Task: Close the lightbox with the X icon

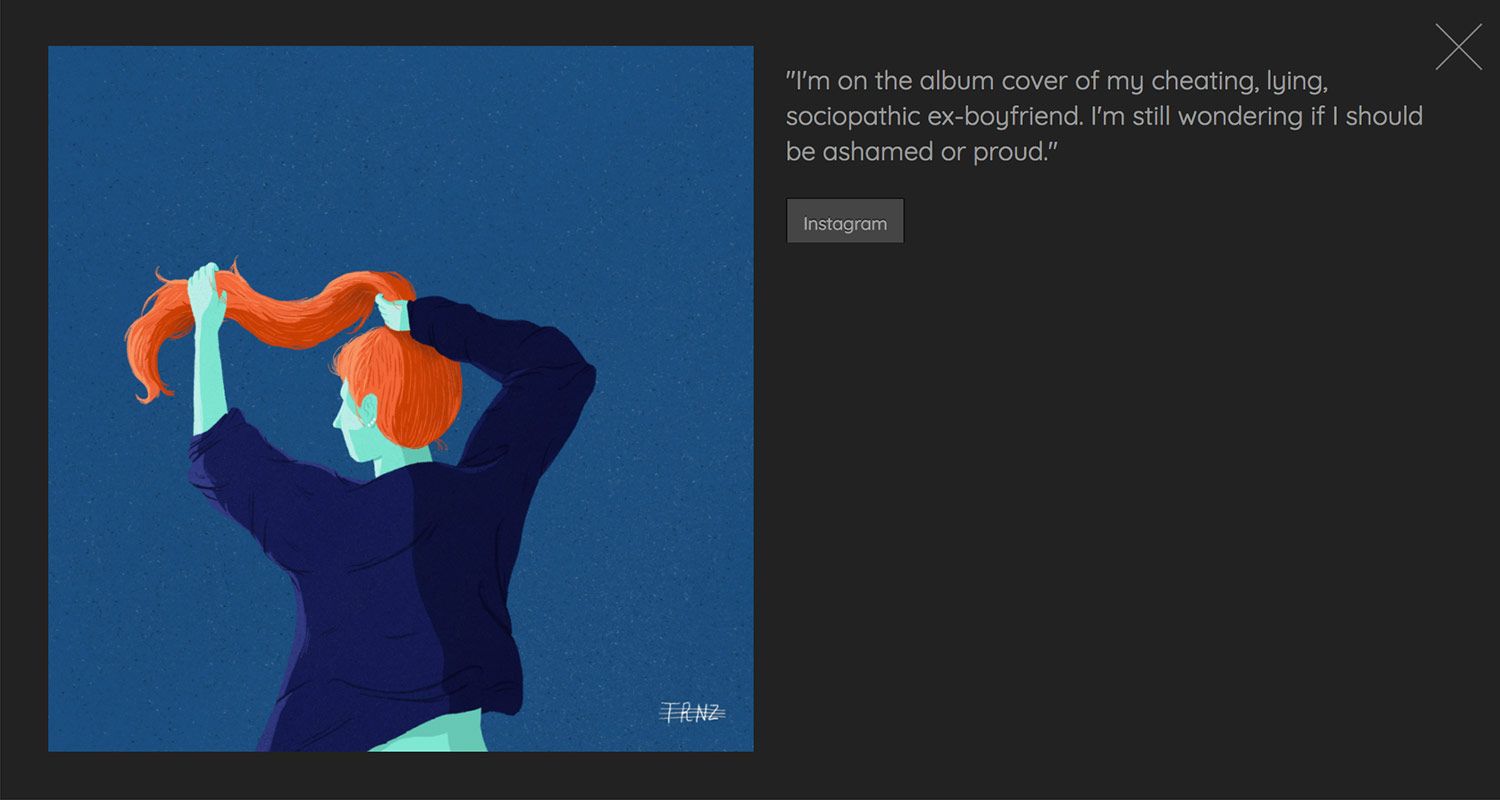Action: click(x=1458, y=47)
